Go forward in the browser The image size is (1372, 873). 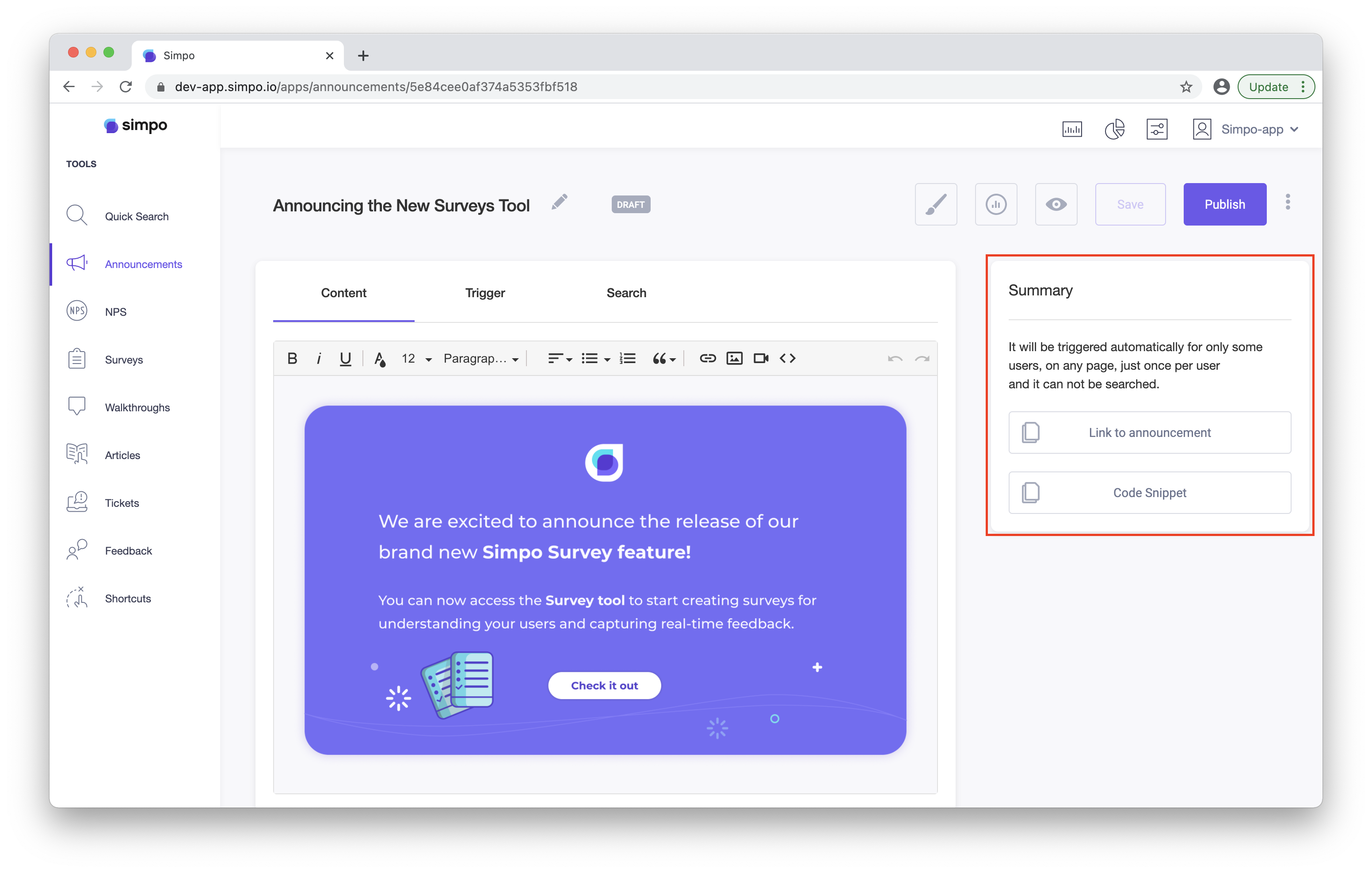tap(97, 87)
